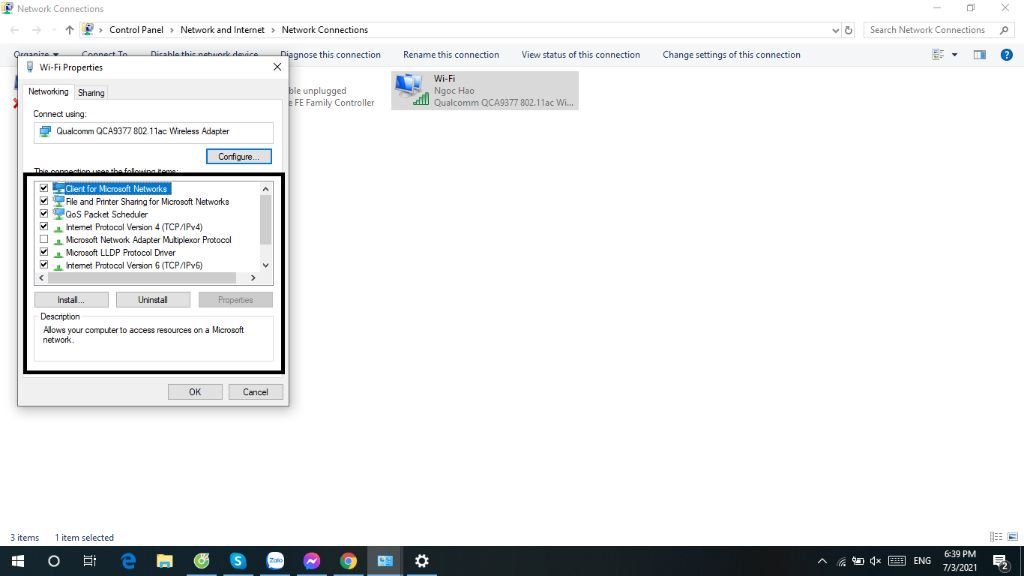Open the Networking tab
This screenshot has width=1024, height=576.
tap(48, 92)
